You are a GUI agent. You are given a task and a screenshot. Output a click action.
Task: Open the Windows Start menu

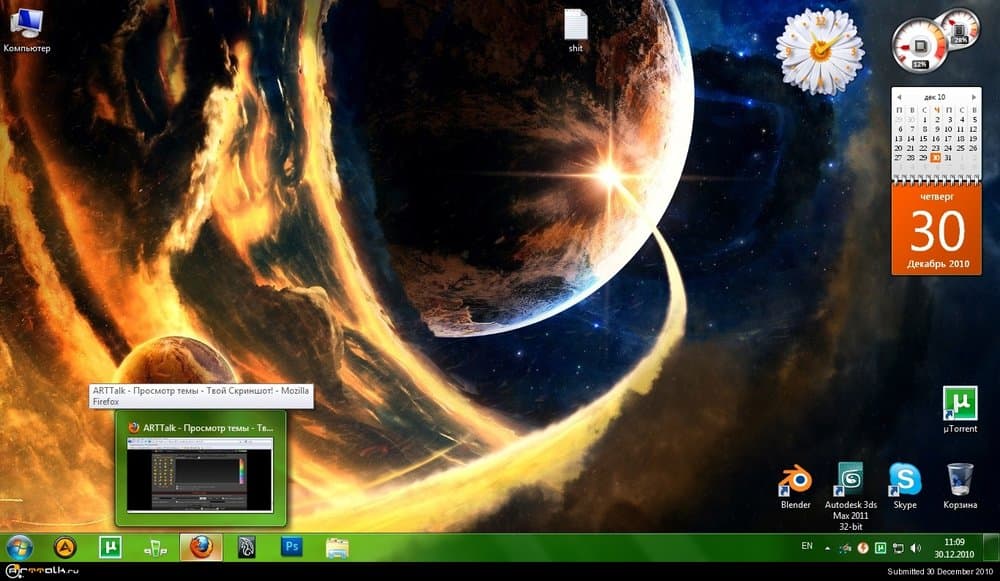point(20,547)
